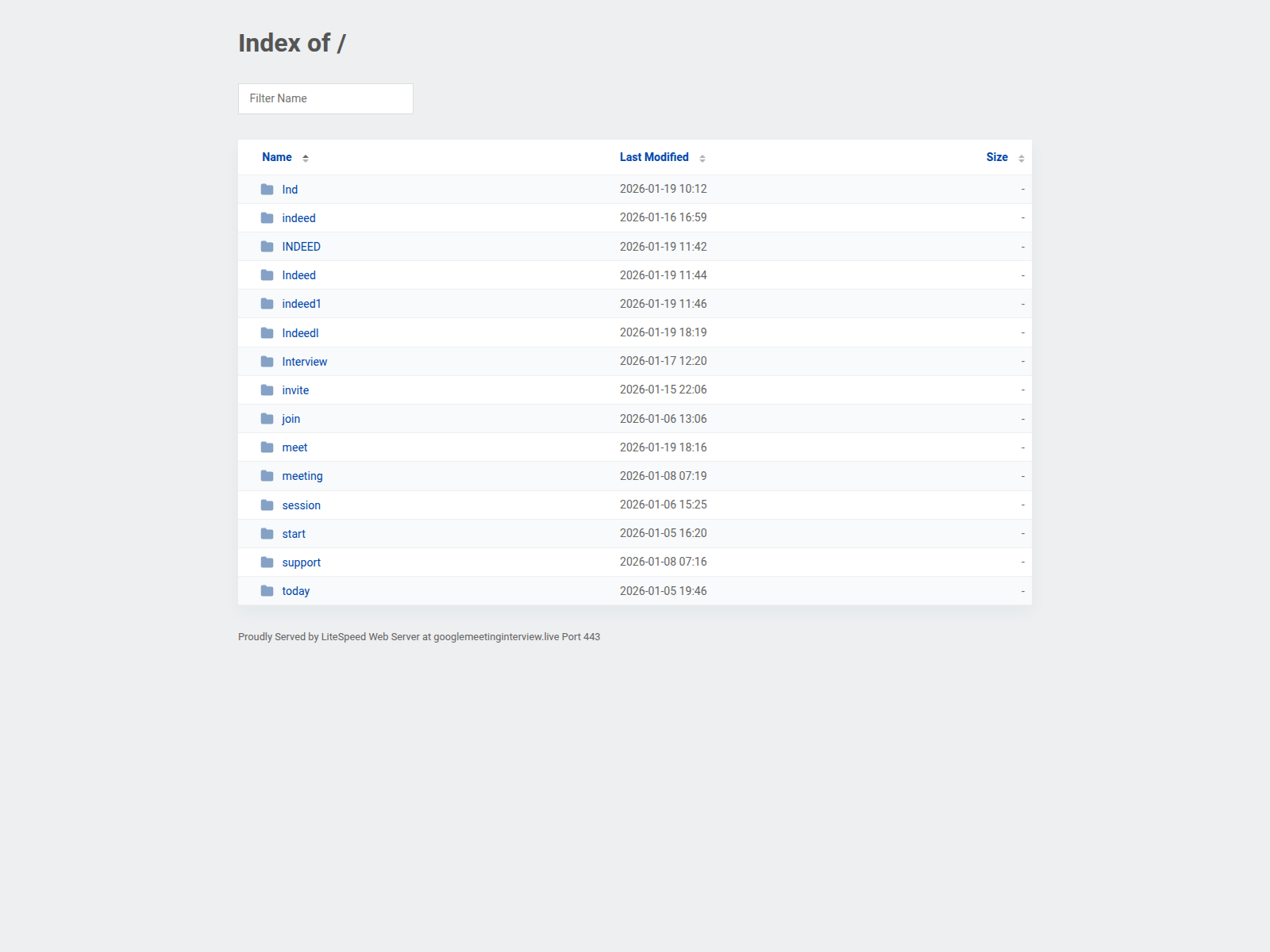Click the folder icon next to Indeedl
This screenshot has width=1270, height=952.
[x=267, y=333]
